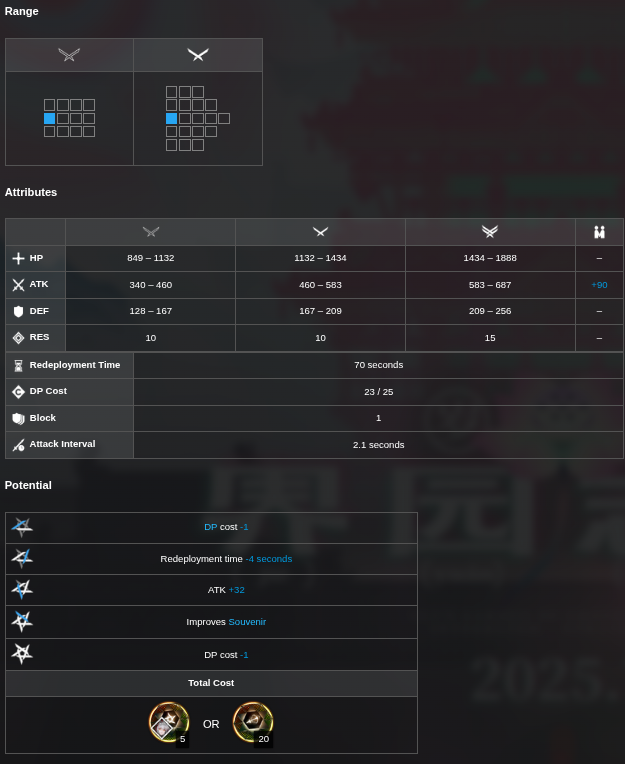Select the Elite 2 column icon in Attributes
Screen dimensions: 625x764
pos(490,232)
